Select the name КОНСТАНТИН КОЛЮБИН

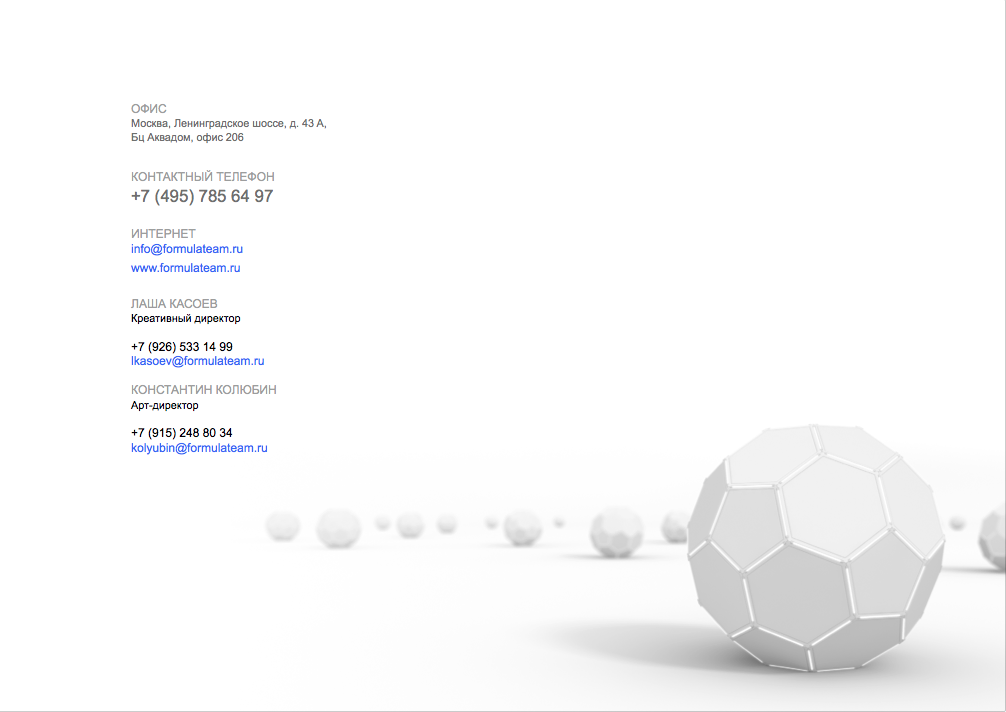point(203,389)
